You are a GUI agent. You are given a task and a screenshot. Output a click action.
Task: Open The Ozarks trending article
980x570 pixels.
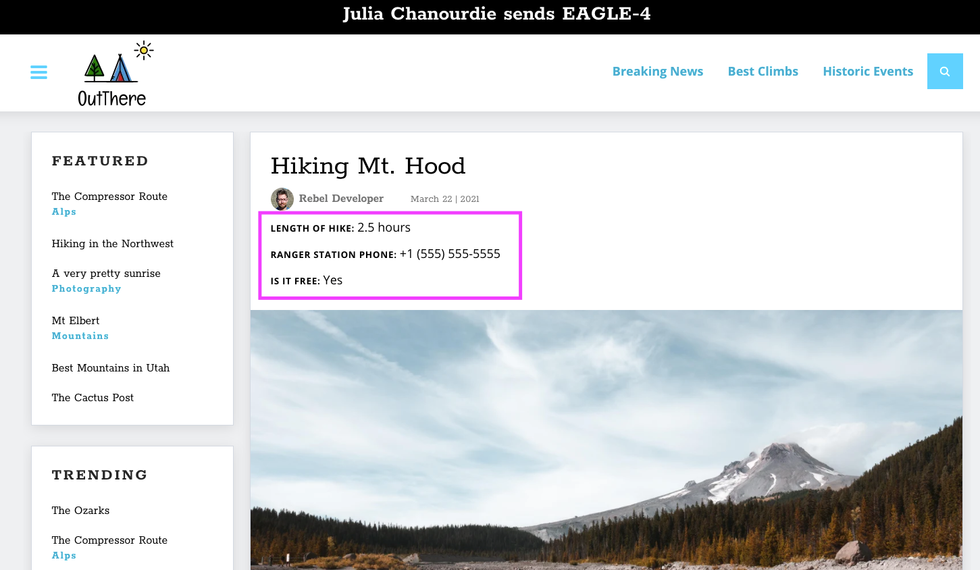point(80,511)
